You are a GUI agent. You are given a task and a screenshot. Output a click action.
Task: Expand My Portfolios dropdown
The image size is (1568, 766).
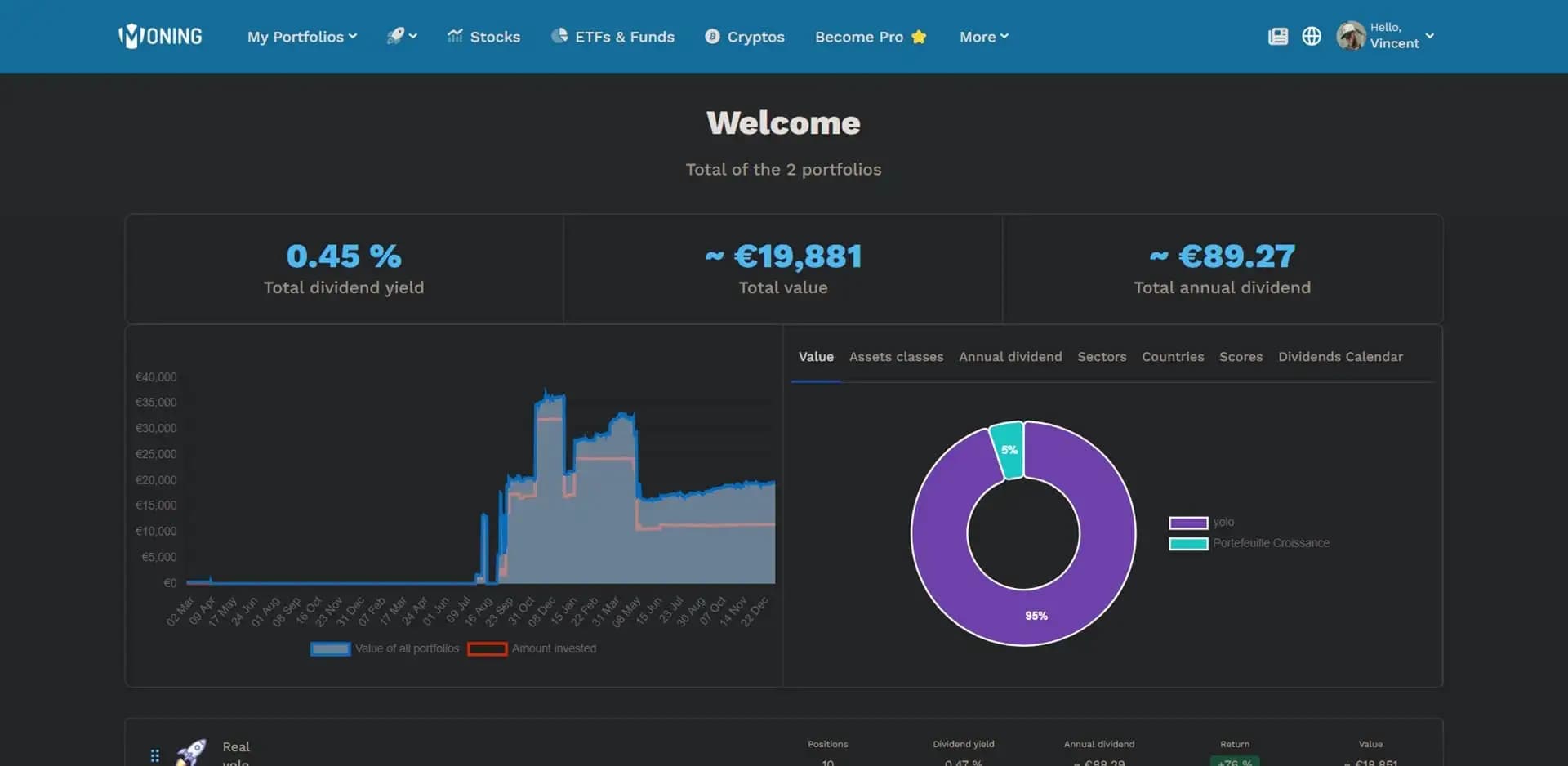(x=302, y=37)
